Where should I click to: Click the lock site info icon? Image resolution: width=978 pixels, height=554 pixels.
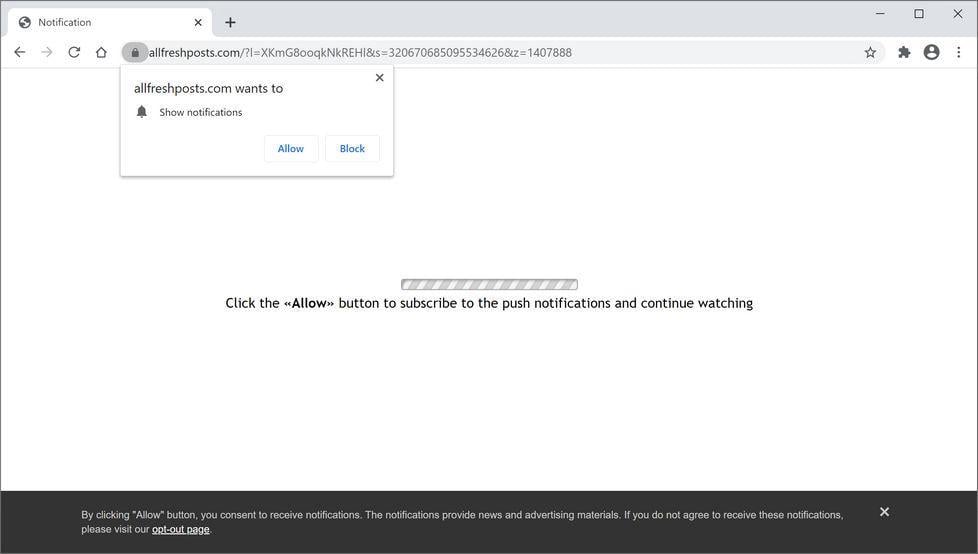(135, 52)
